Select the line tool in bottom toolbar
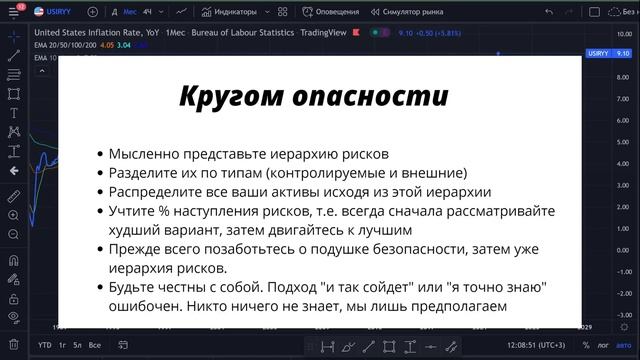 coord(369,347)
